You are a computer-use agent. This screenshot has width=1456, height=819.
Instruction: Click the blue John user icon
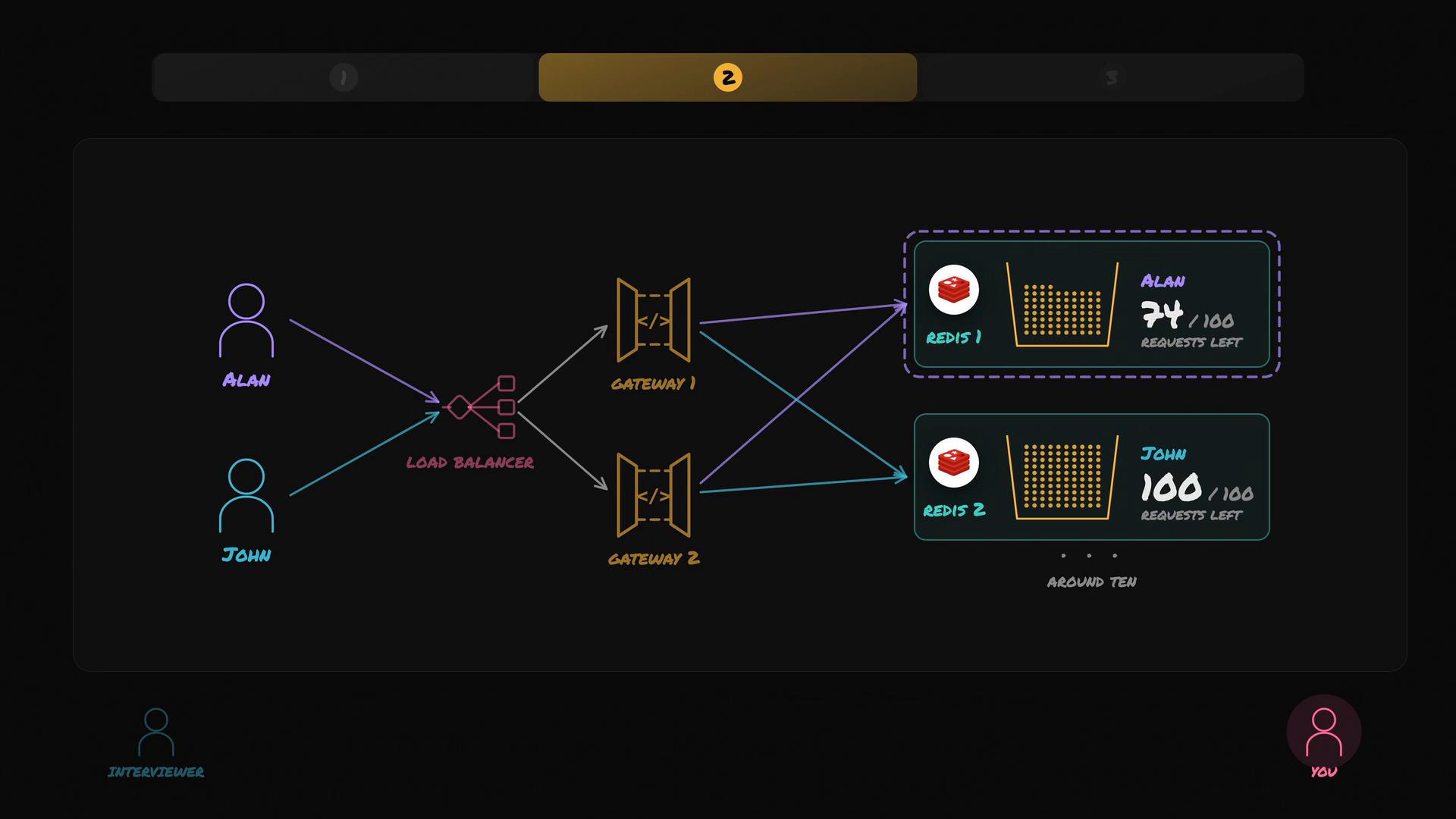(x=246, y=495)
